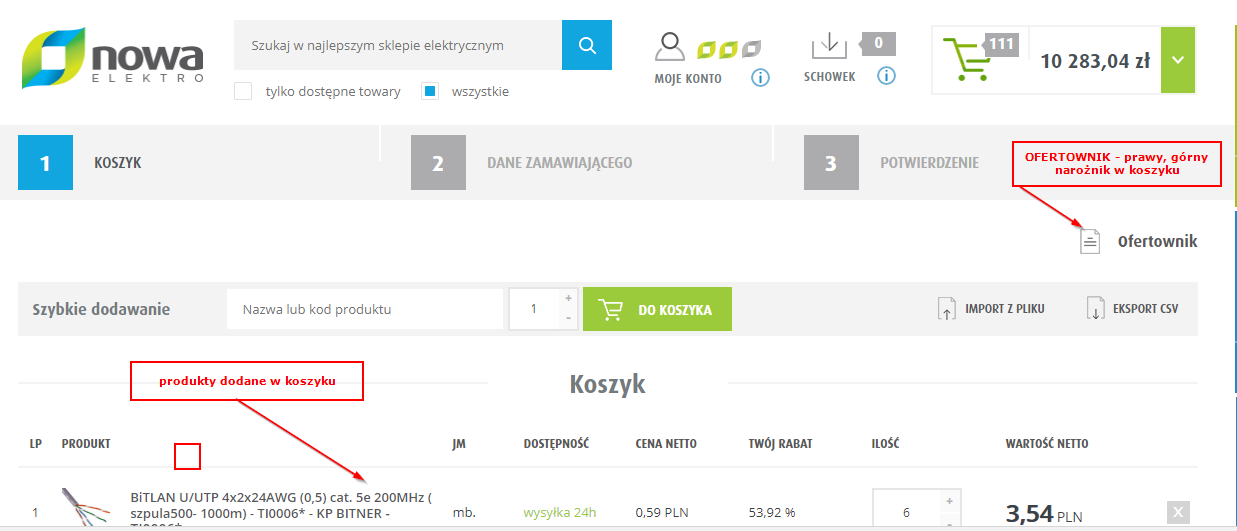Click quantity field showing 6
This screenshot has width=1237, height=531.
906,511
